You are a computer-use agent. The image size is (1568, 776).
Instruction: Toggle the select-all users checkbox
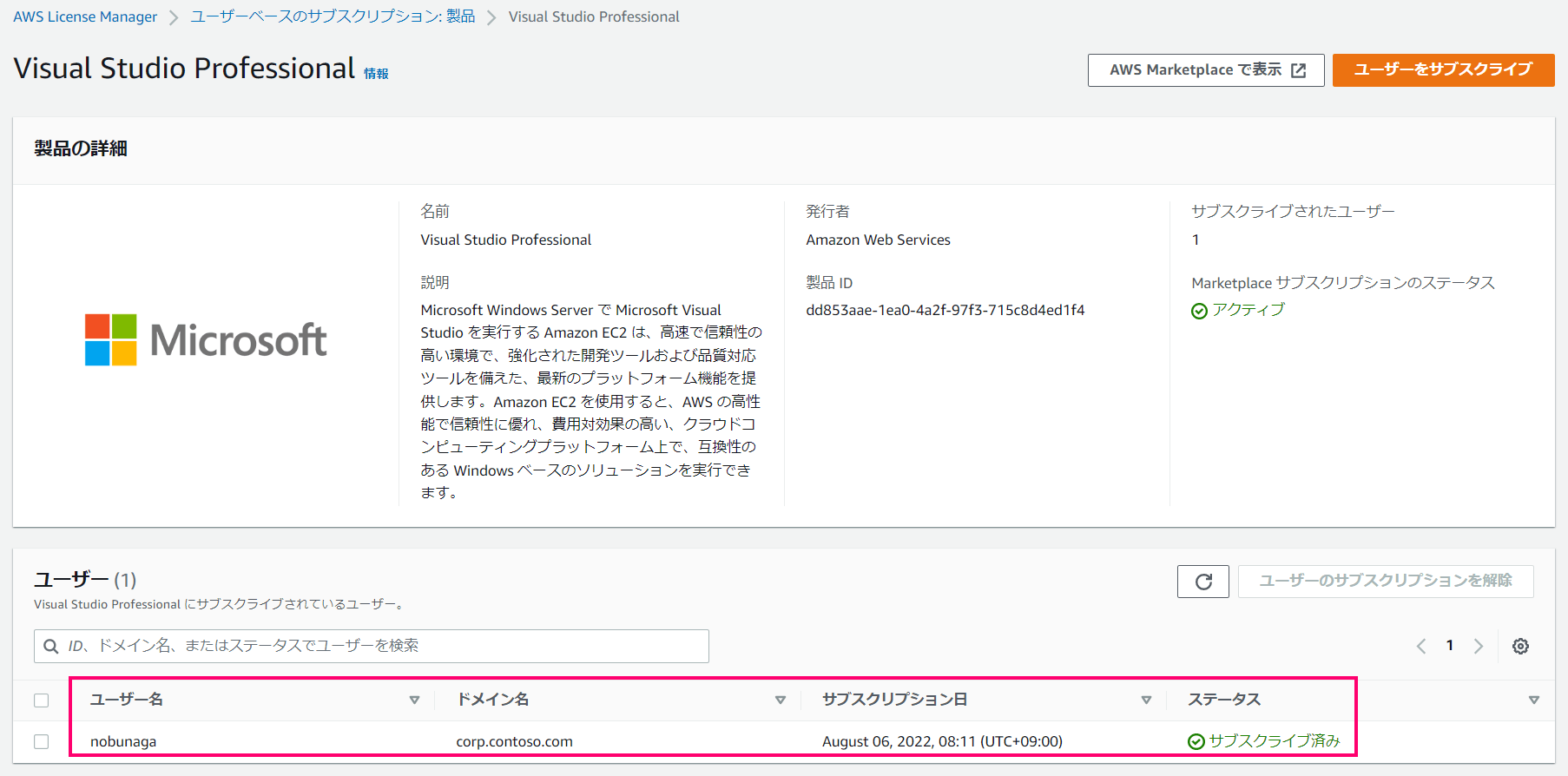[x=41, y=700]
